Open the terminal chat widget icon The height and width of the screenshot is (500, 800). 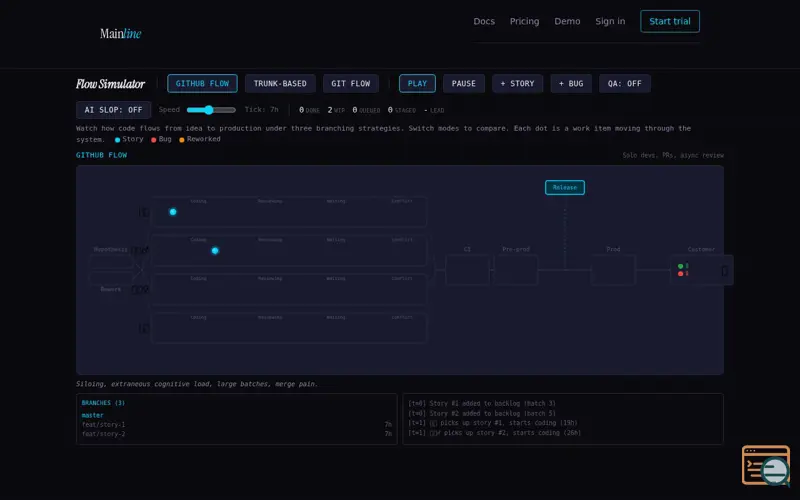click(x=766, y=465)
